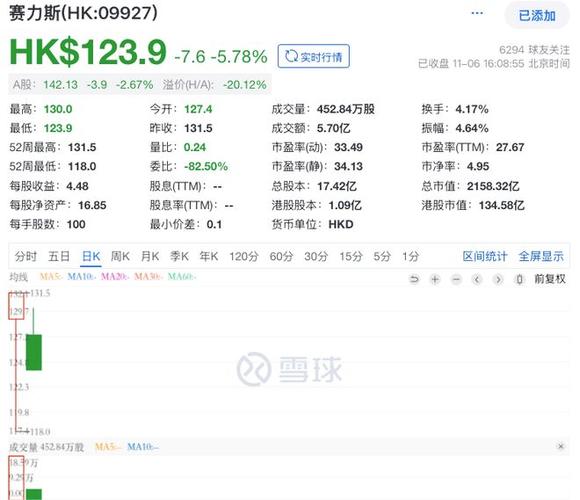The image size is (580, 500).
Task: Select the 日K chart tab
Action: pyautogui.click(x=91, y=256)
